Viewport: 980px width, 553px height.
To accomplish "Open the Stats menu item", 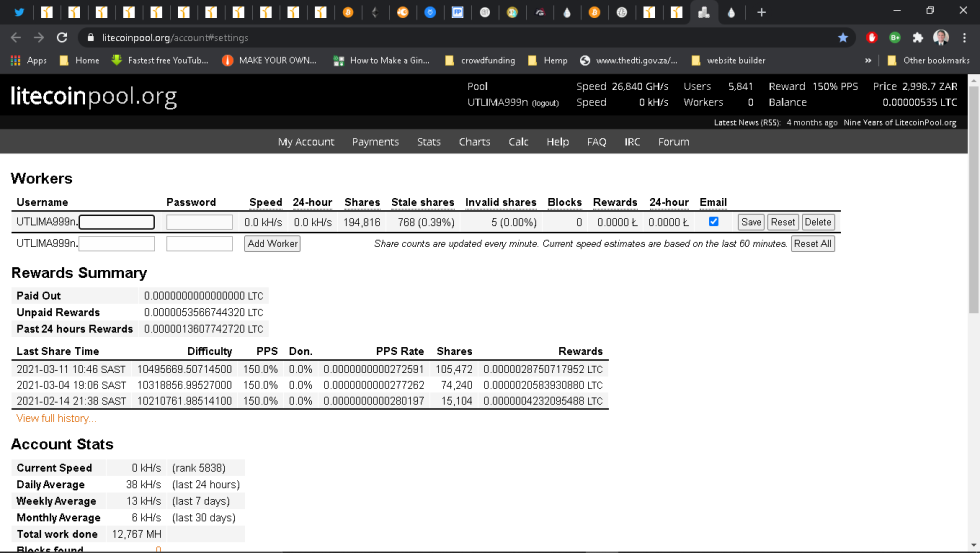I will tap(429, 142).
